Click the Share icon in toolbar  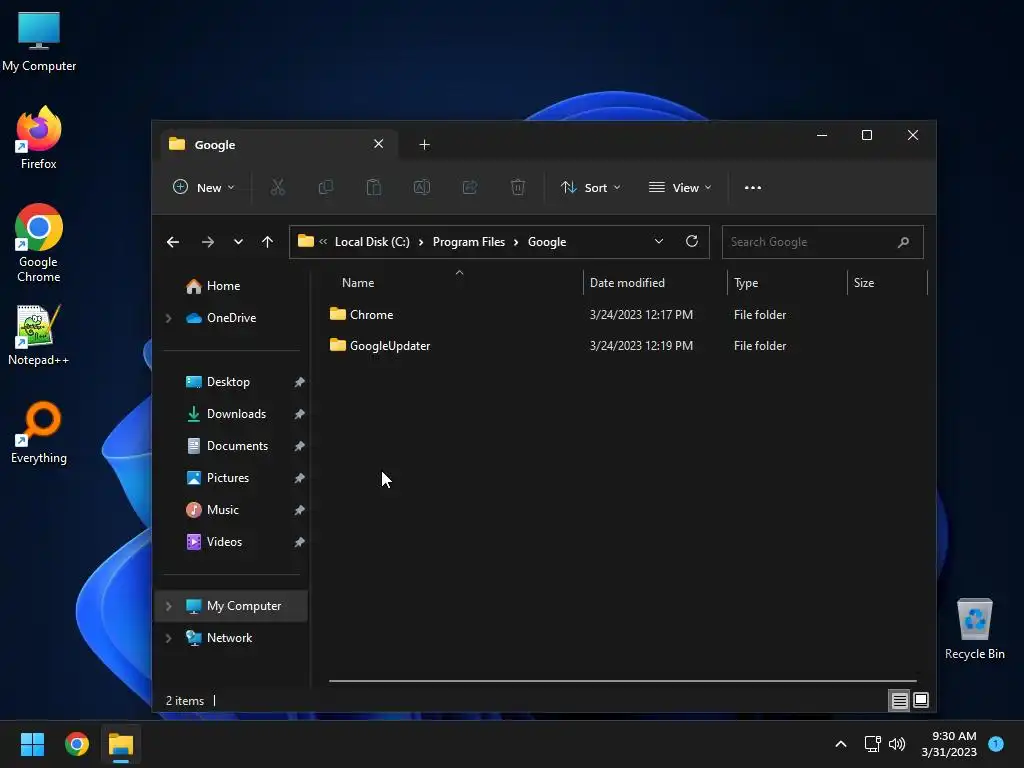(x=470, y=187)
